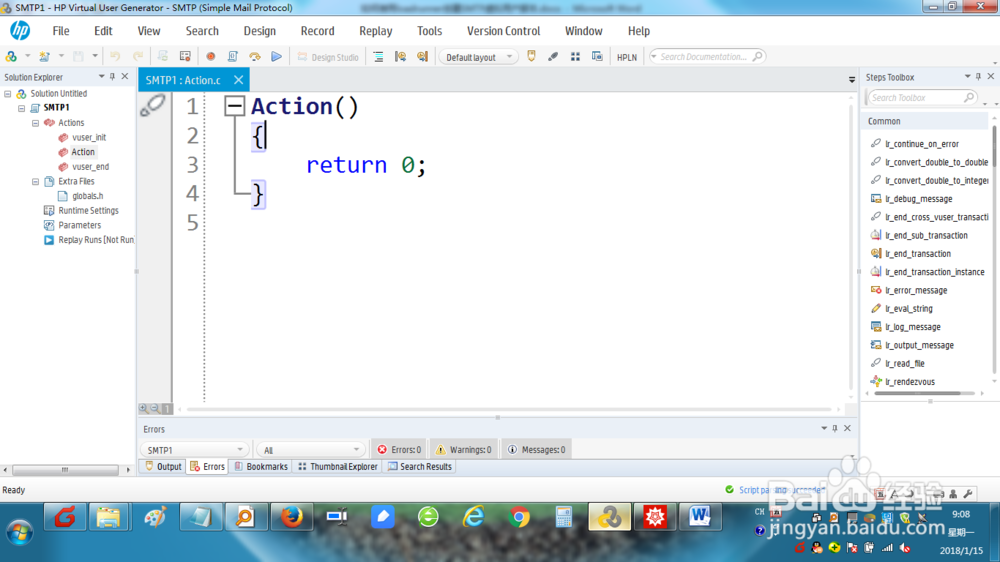Screen dimensions: 1000x562
Task: Open Chrome from the taskbar
Action: [519, 517]
